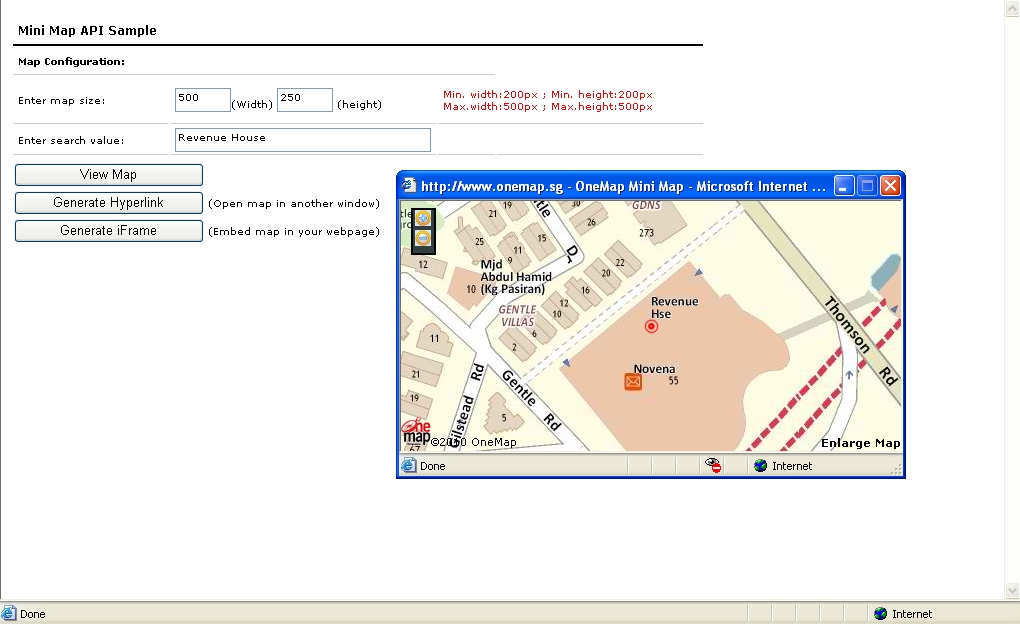Click the red Revenue House location marker
The height and width of the screenshot is (624, 1020).
pos(651,327)
